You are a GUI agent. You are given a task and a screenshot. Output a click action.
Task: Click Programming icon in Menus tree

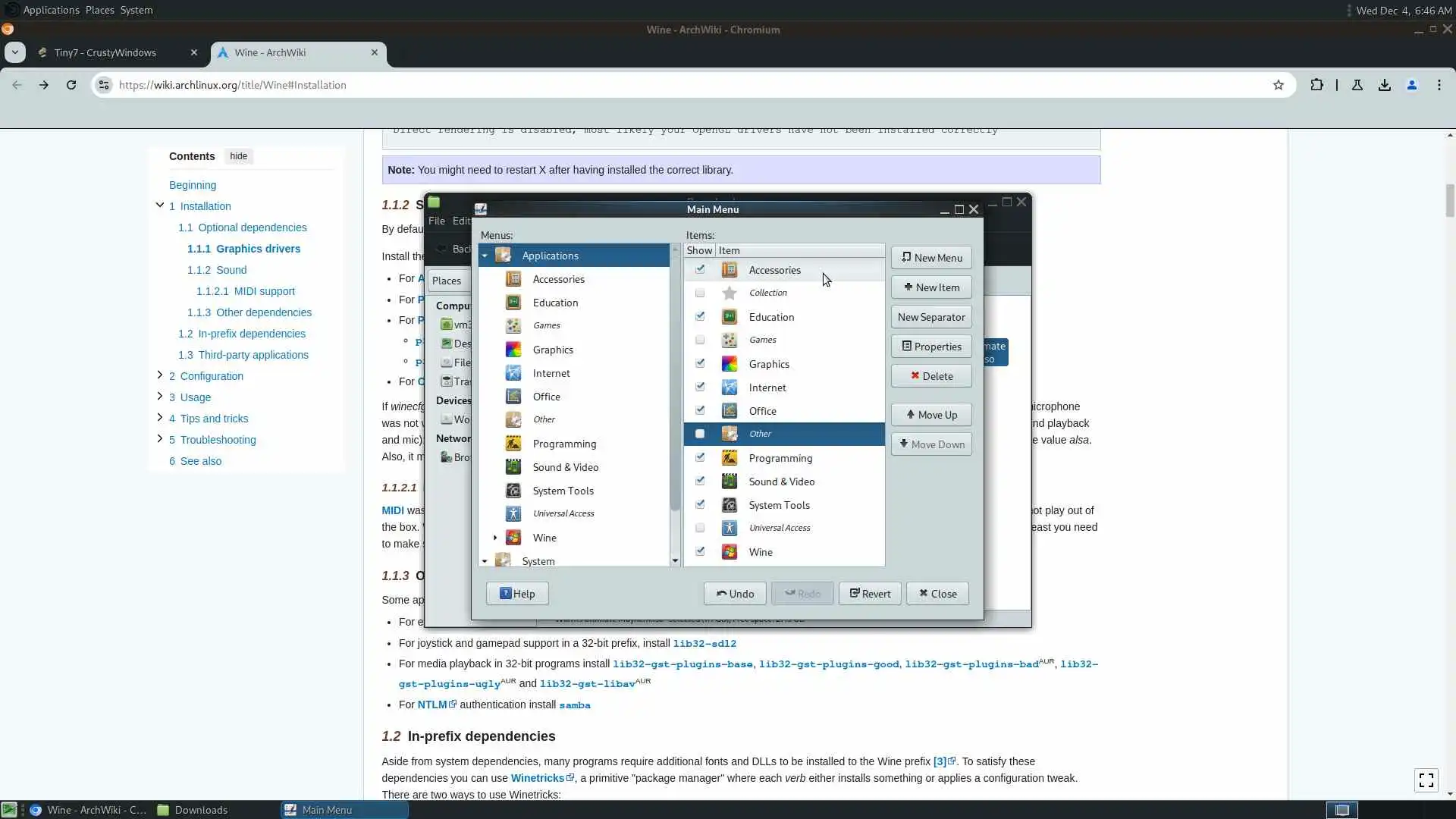coord(513,444)
